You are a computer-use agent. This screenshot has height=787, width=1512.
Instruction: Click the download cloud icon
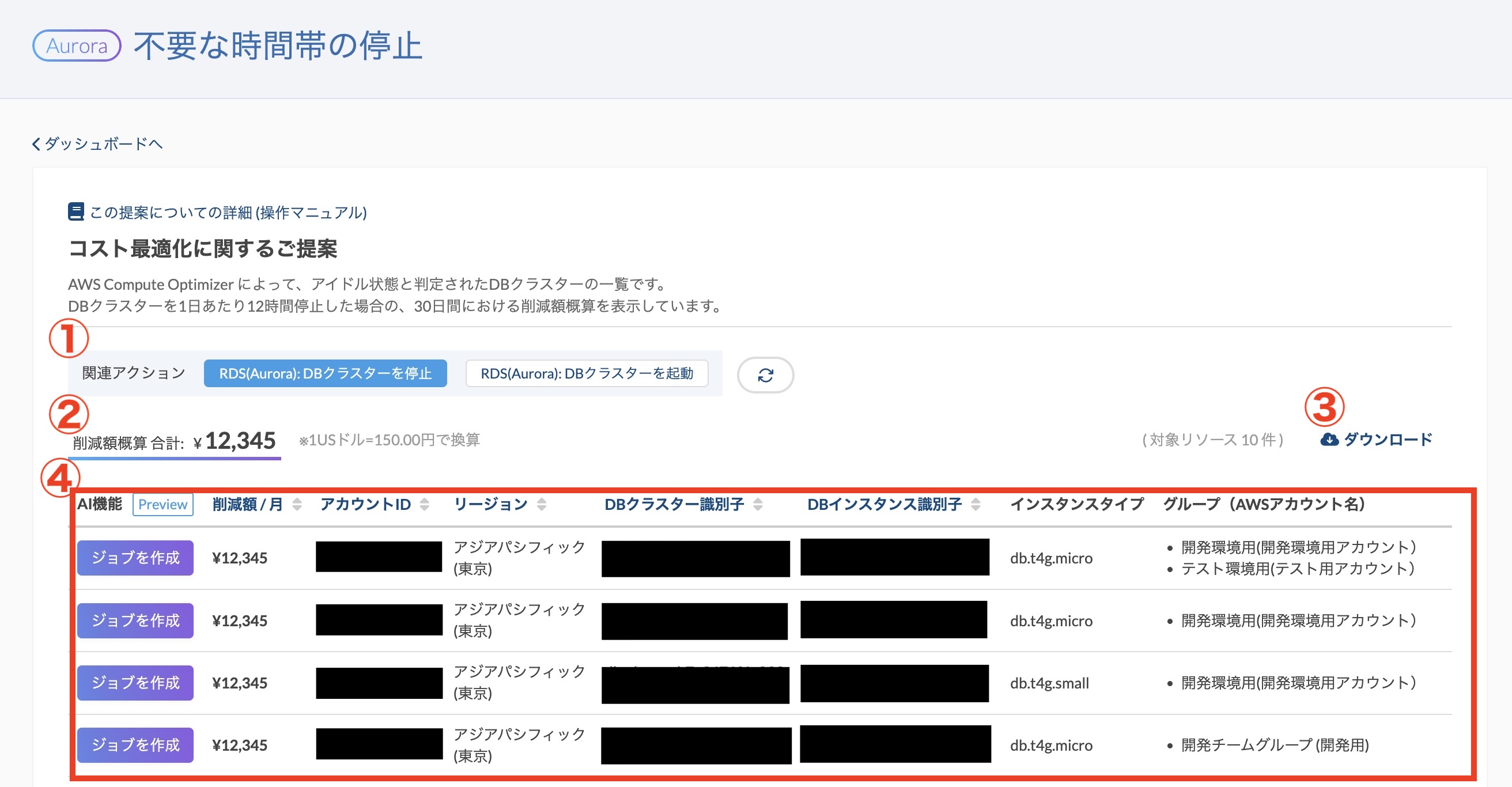point(1329,440)
